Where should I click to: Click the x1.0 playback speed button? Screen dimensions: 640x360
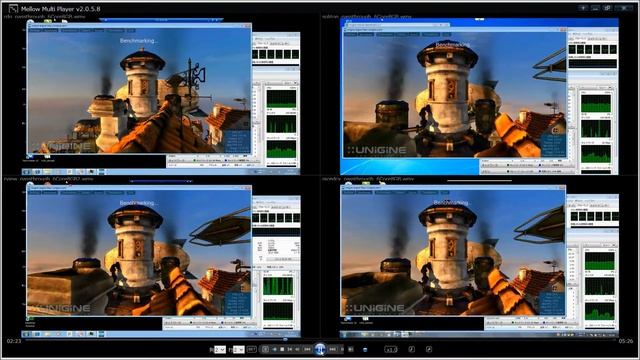pos(391,349)
